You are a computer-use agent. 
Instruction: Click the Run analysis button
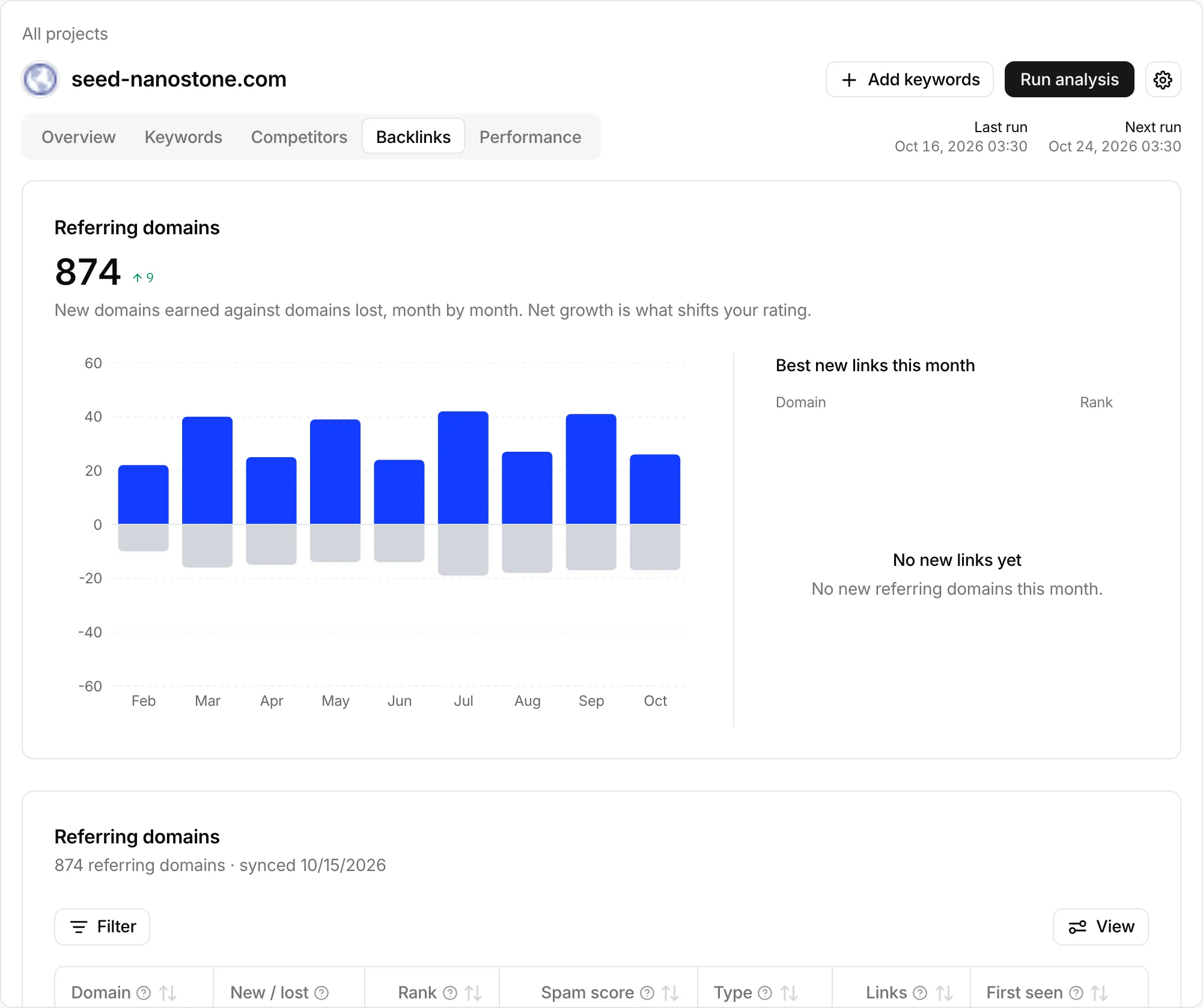pos(1069,79)
